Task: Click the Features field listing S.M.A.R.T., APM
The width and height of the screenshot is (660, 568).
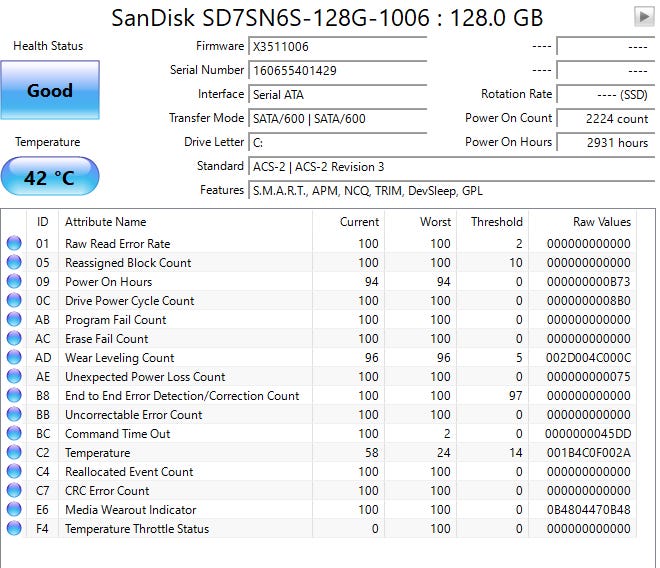Action: pyautogui.click(x=452, y=191)
